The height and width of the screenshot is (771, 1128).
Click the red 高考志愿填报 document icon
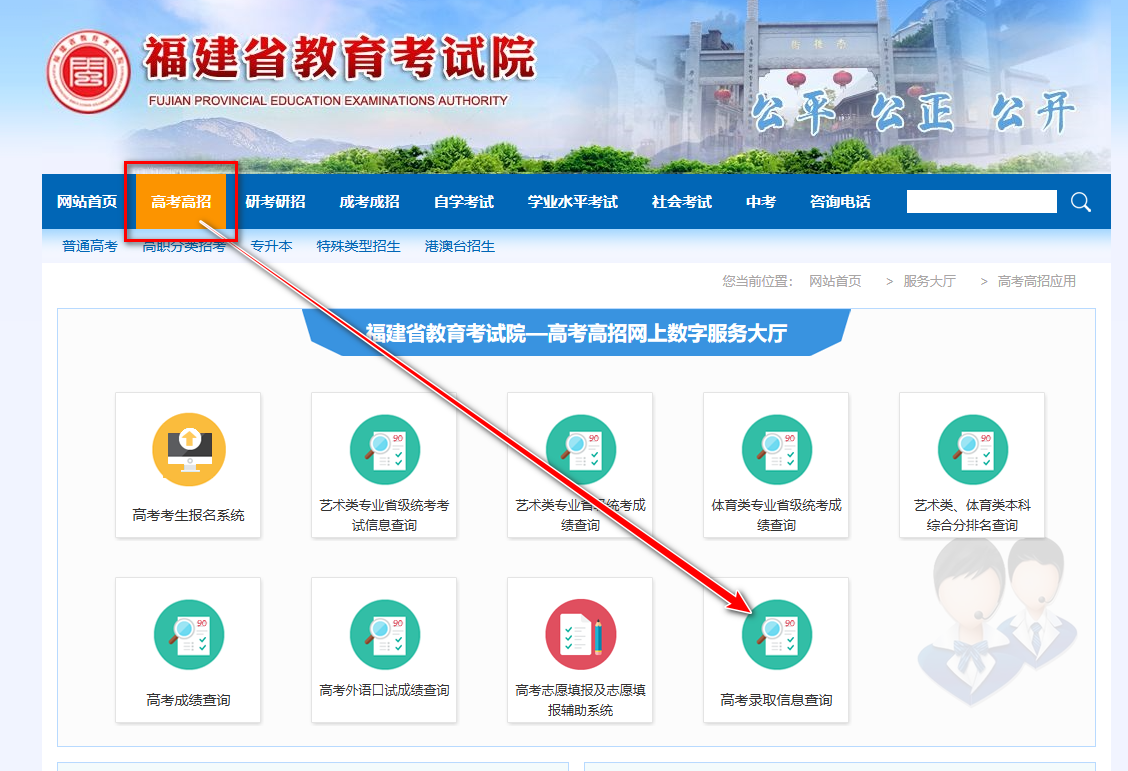point(581,634)
